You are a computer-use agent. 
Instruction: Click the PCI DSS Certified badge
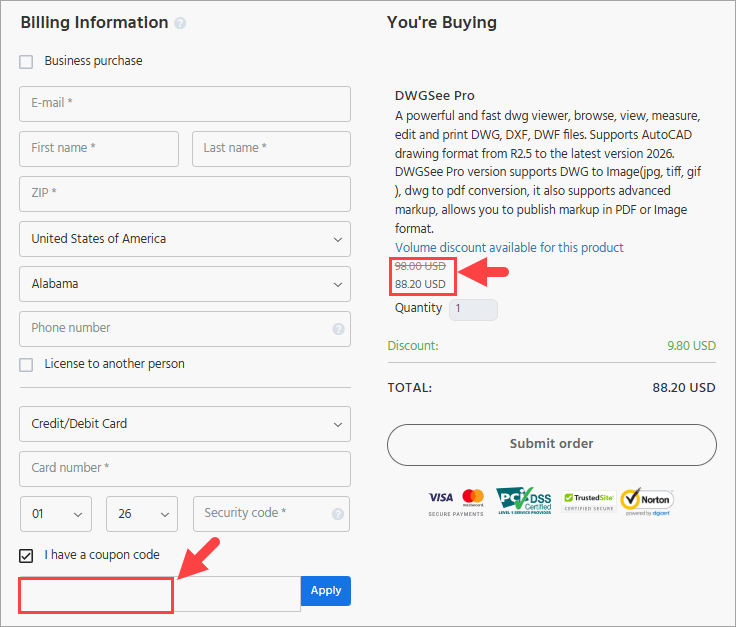click(524, 501)
